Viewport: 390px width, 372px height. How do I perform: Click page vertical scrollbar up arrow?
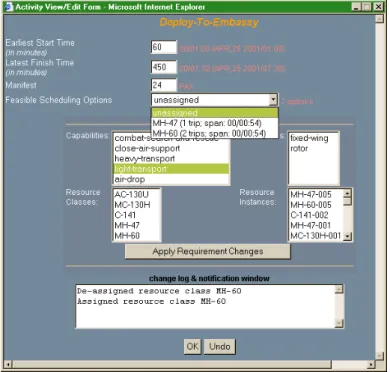(x=379, y=19)
